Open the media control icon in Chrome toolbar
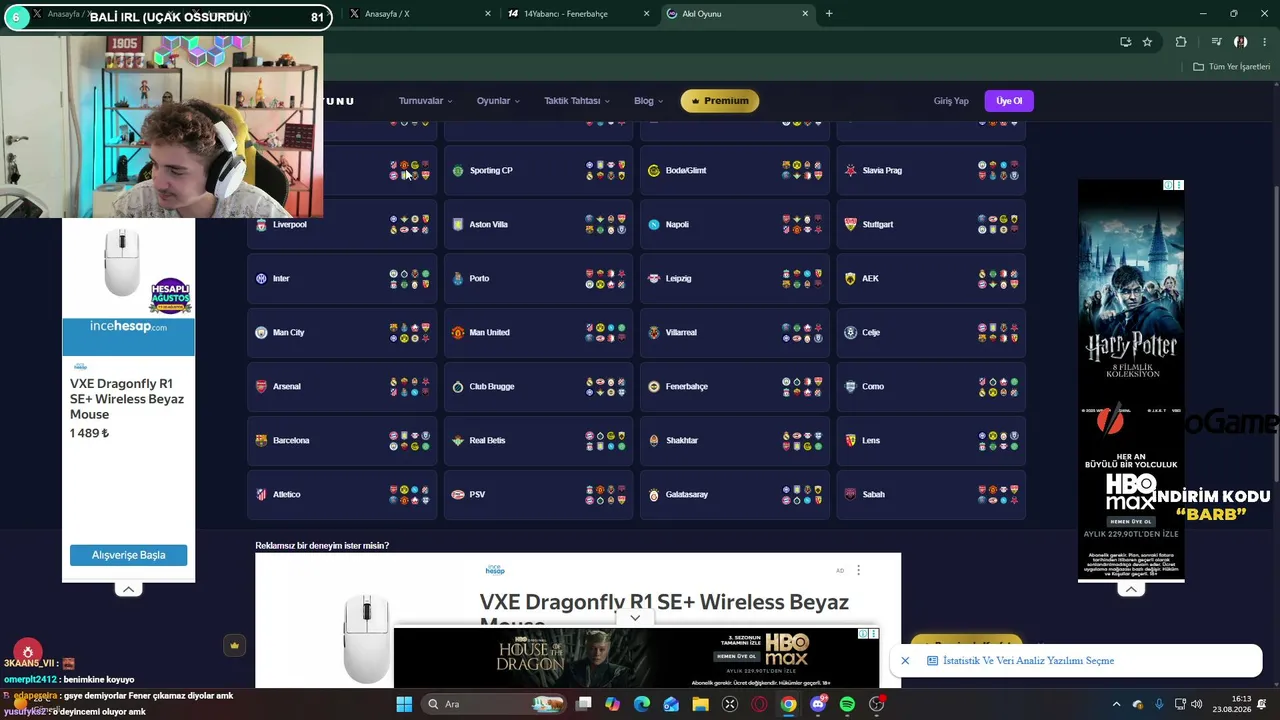The width and height of the screenshot is (1280, 720). 1216,42
